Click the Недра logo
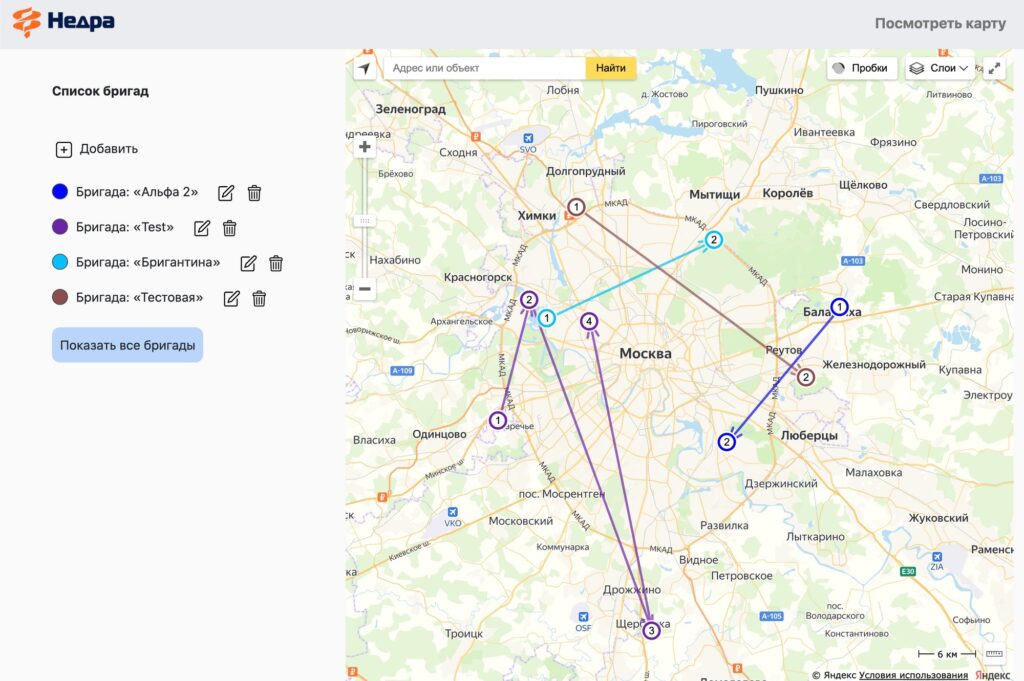Screen dimensions: 1024x681 63,22
